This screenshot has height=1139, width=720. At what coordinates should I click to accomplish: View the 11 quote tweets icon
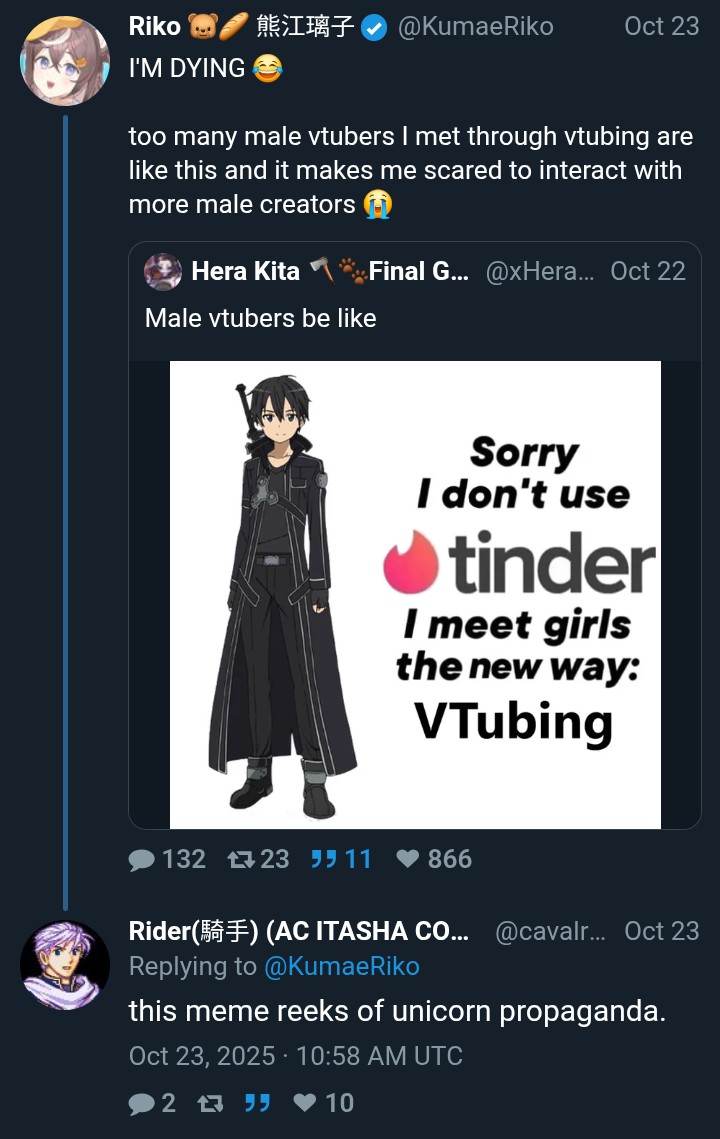tap(324, 859)
